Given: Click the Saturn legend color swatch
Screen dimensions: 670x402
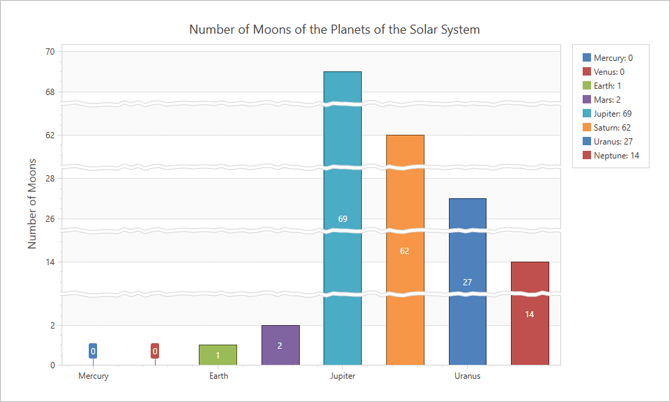Looking at the screenshot, I should (x=586, y=128).
